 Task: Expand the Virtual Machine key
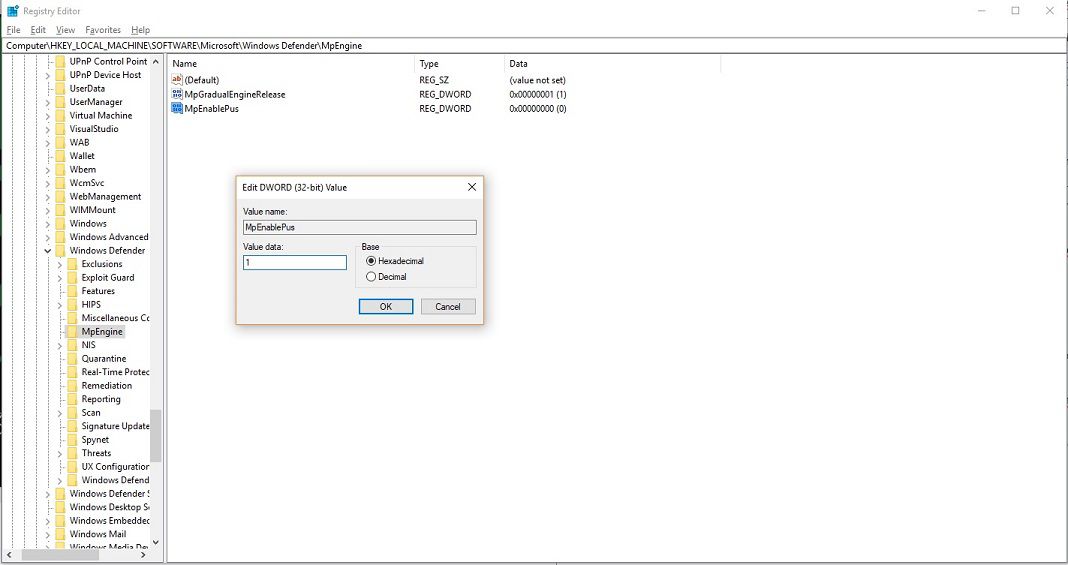[x=48, y=116]
